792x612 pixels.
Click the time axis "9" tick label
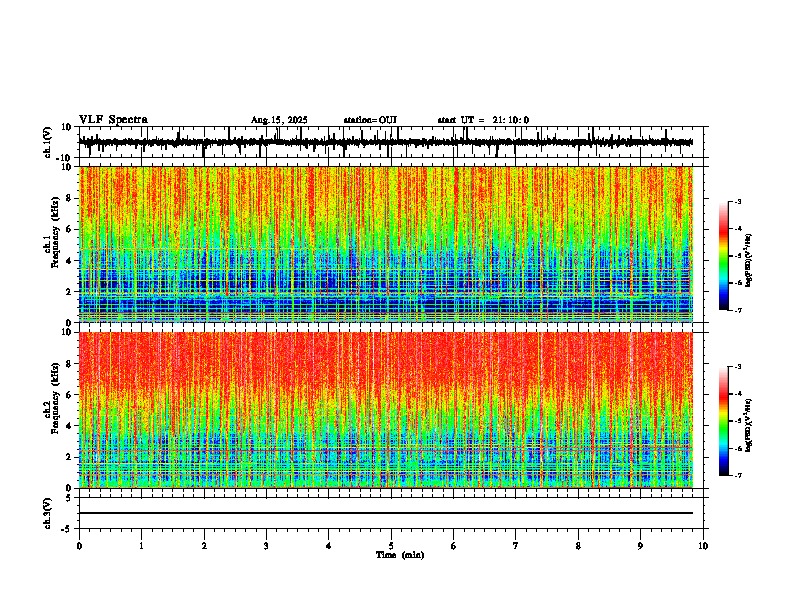coord(640,546)
